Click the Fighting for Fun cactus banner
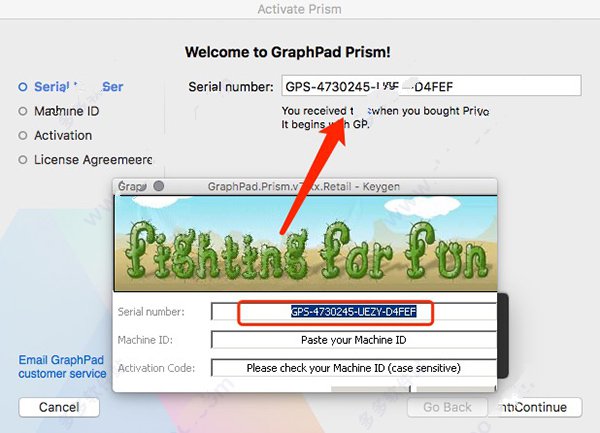The width and height of the screenshot is (600, 433). 305,243
